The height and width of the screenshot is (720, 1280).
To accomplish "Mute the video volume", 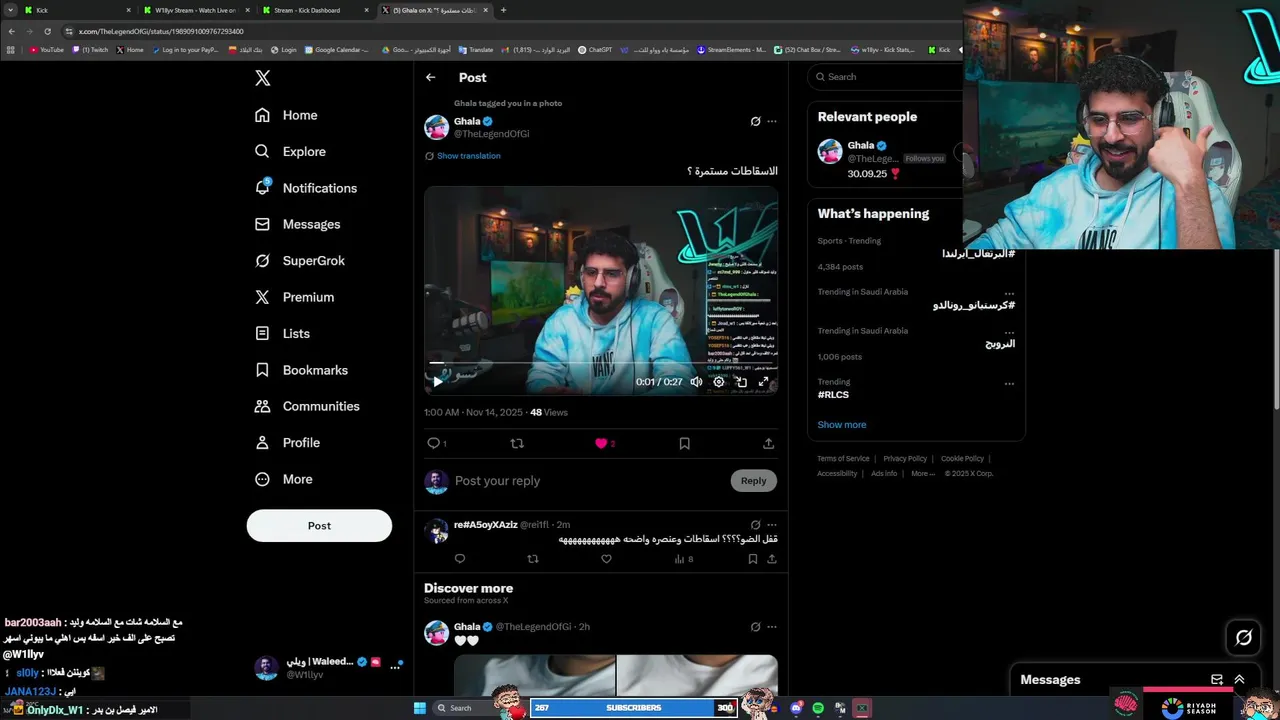I will tap(696, 382).
